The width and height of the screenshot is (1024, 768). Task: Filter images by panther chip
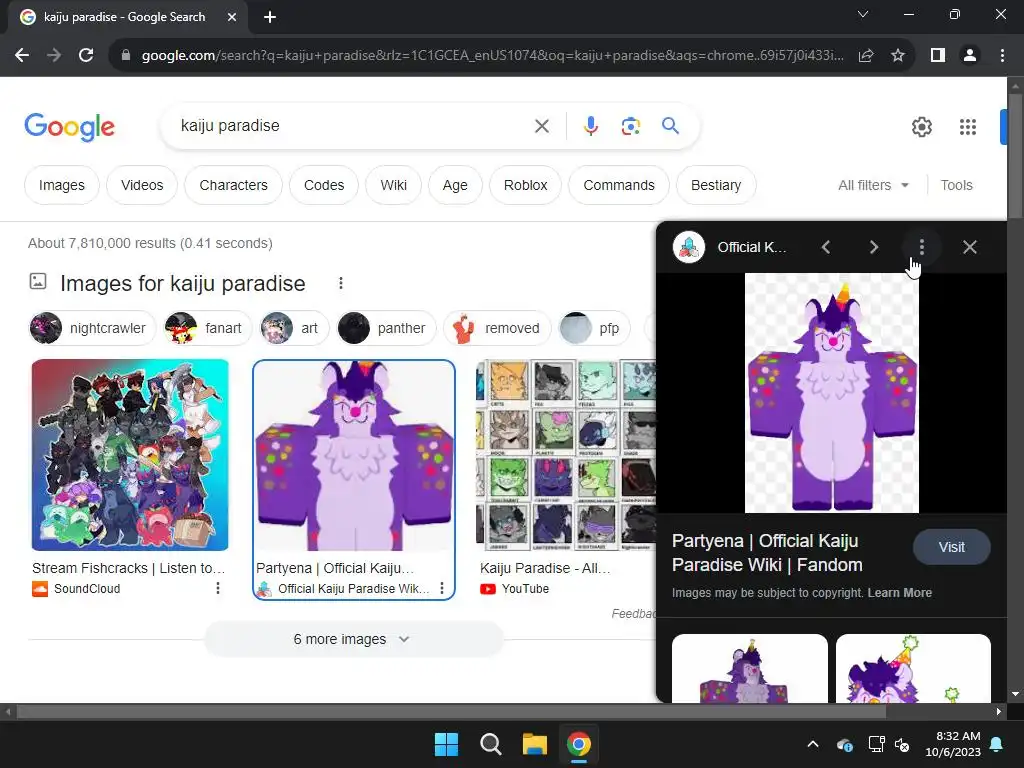pyautogui.click(x=386, y=328)
